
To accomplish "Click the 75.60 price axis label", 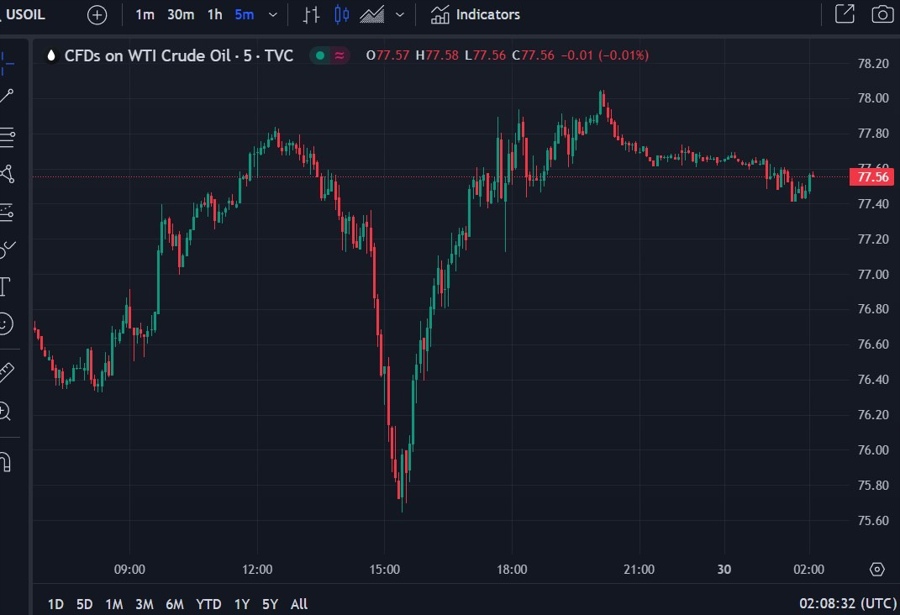I will coord(873,521).
